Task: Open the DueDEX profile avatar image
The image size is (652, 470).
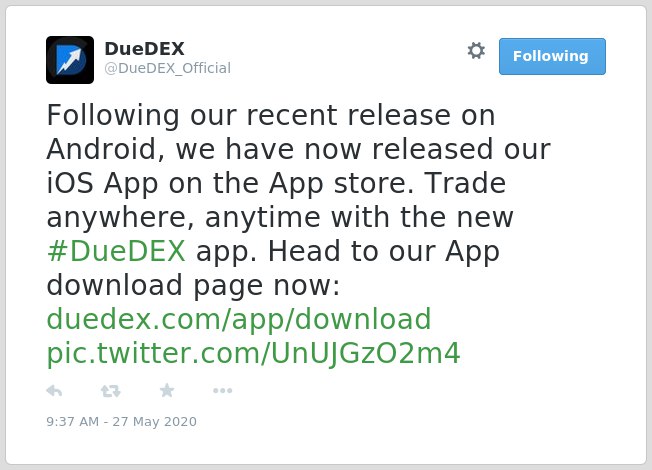Action: click(x=70, y=60)
